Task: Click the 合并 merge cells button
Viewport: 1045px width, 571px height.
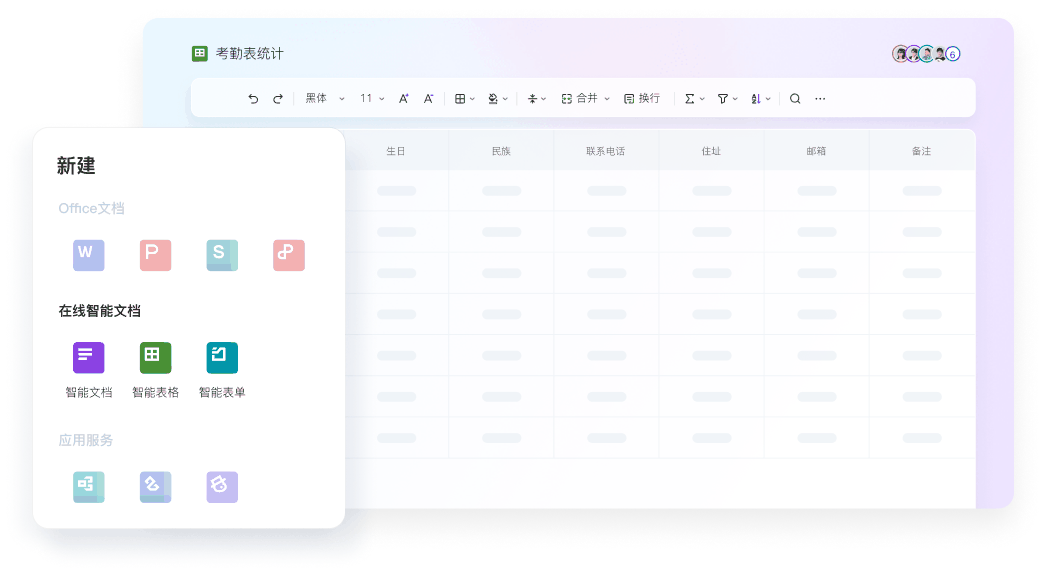Action: point(579,99)
